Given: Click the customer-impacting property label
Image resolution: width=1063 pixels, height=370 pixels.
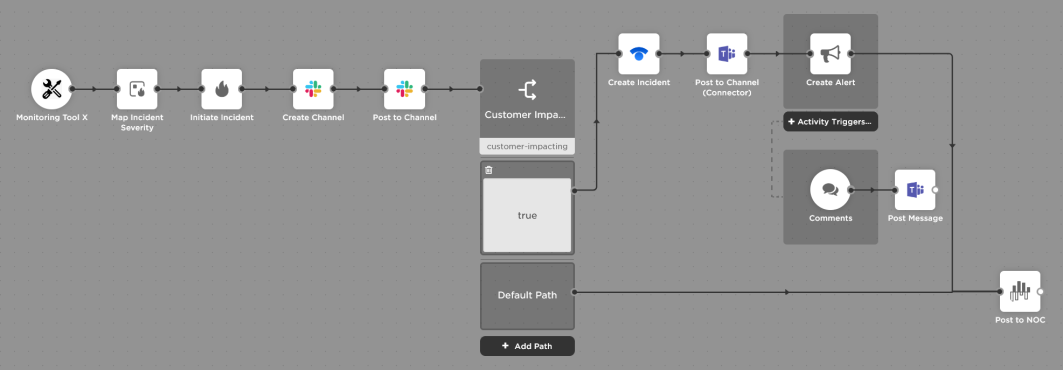Looking at the screenshot, I should [x=527, y=146].
